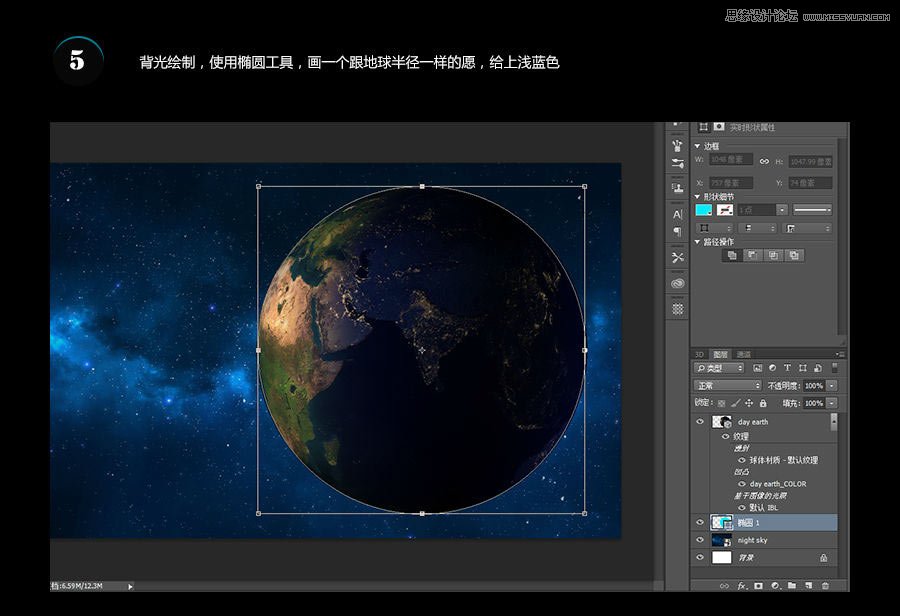900x616 pixels.
Task: Toggle lock all padlock icon
Action: (x=763, y=403)
